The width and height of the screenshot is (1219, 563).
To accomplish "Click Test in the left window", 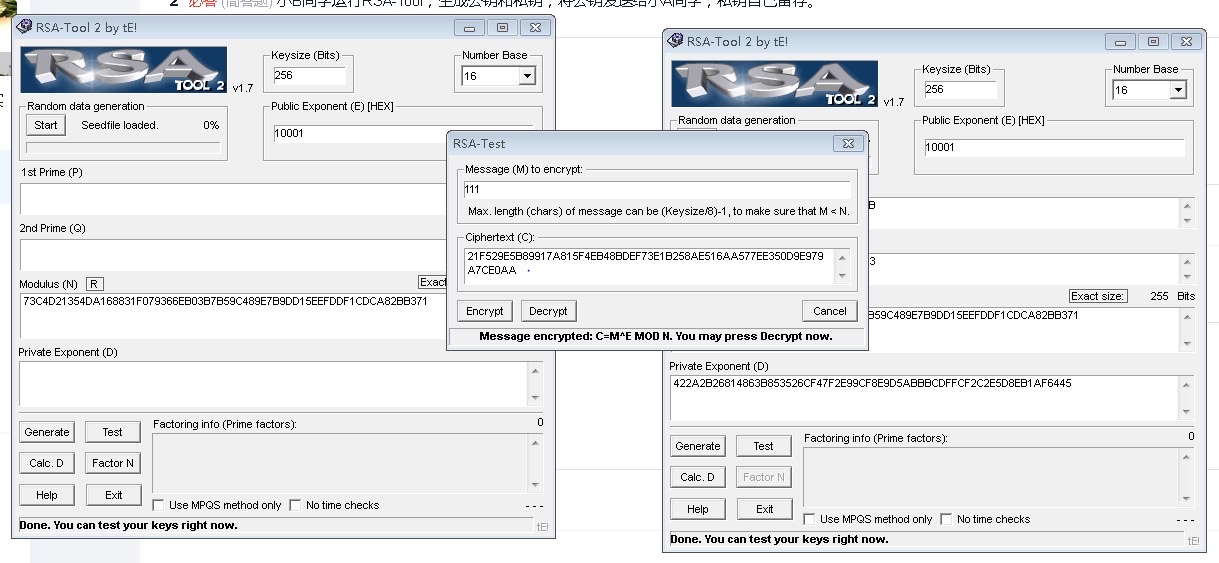I will (112, 432).
